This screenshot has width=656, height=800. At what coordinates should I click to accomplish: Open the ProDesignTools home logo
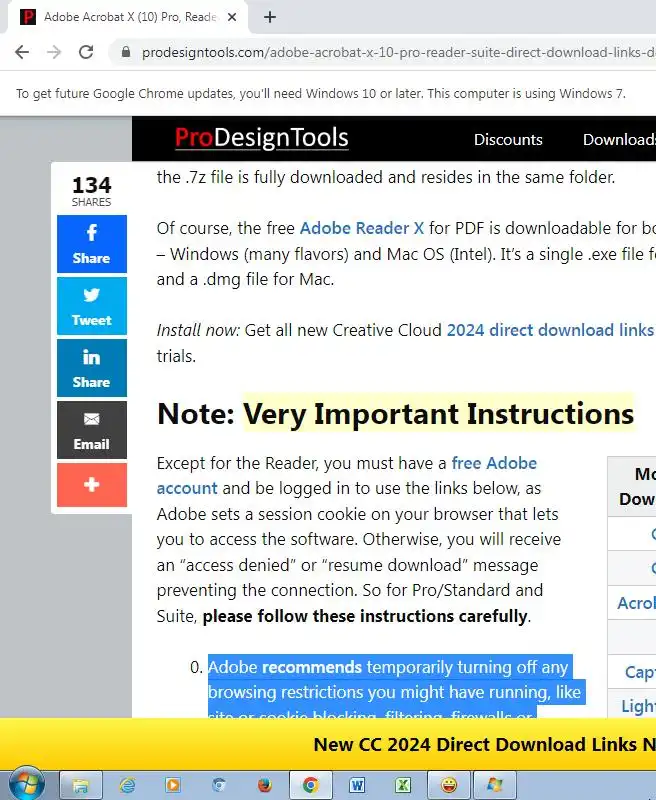tap(261, 138)
